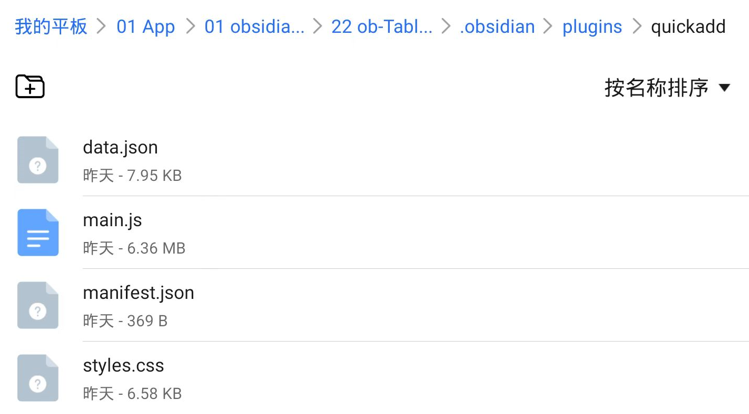Click the new folder icon

(30, 87)
